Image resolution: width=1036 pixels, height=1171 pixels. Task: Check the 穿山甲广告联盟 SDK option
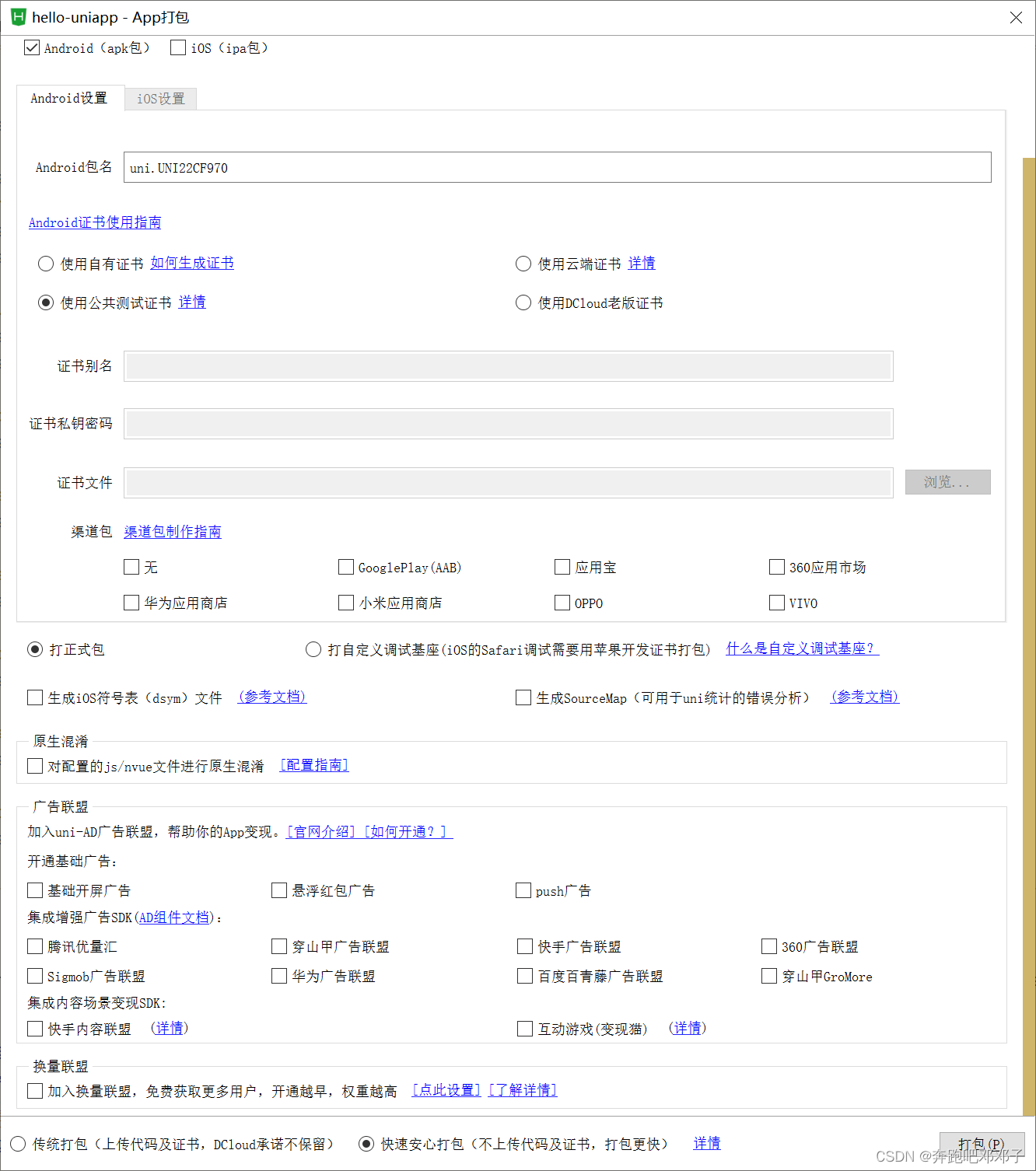(278, 946)
